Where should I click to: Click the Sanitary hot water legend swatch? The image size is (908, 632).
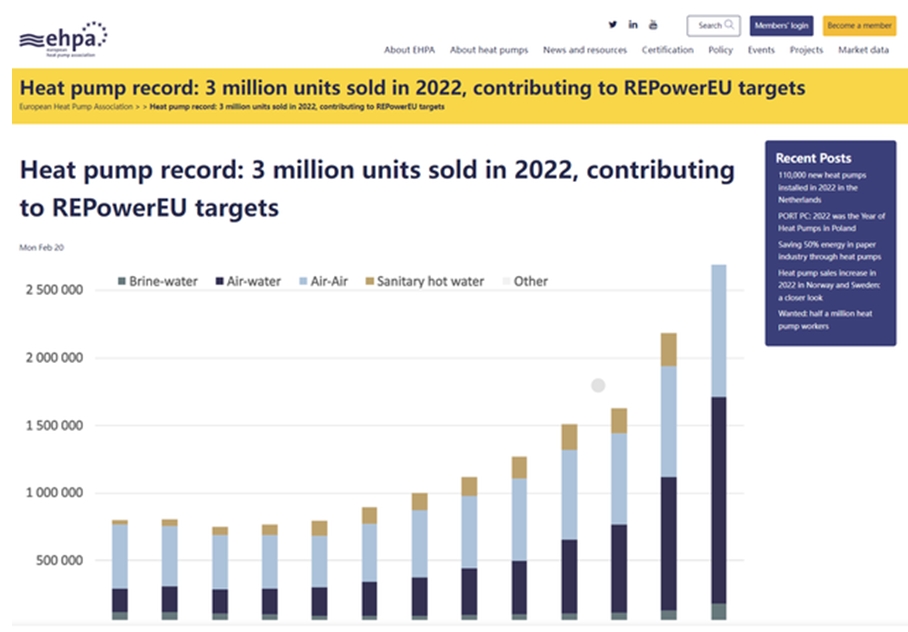click(x=369, y=281)
